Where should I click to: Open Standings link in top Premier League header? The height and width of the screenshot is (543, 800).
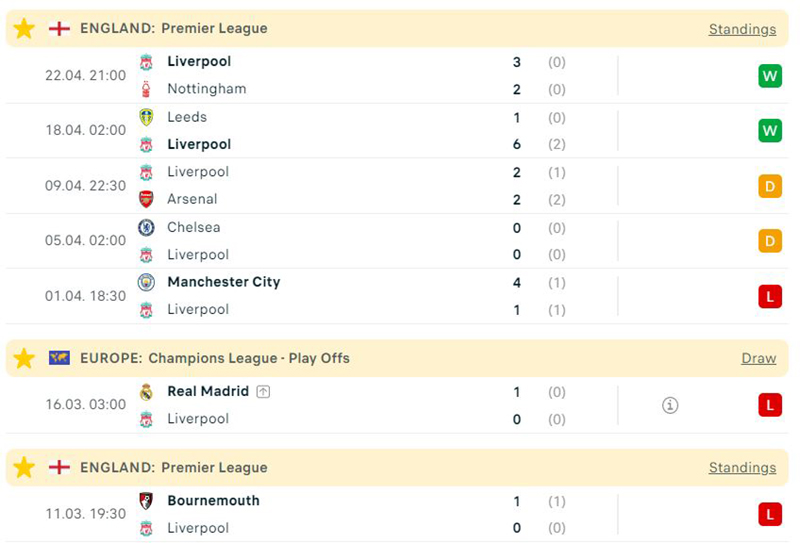click(x=742, y=29)
